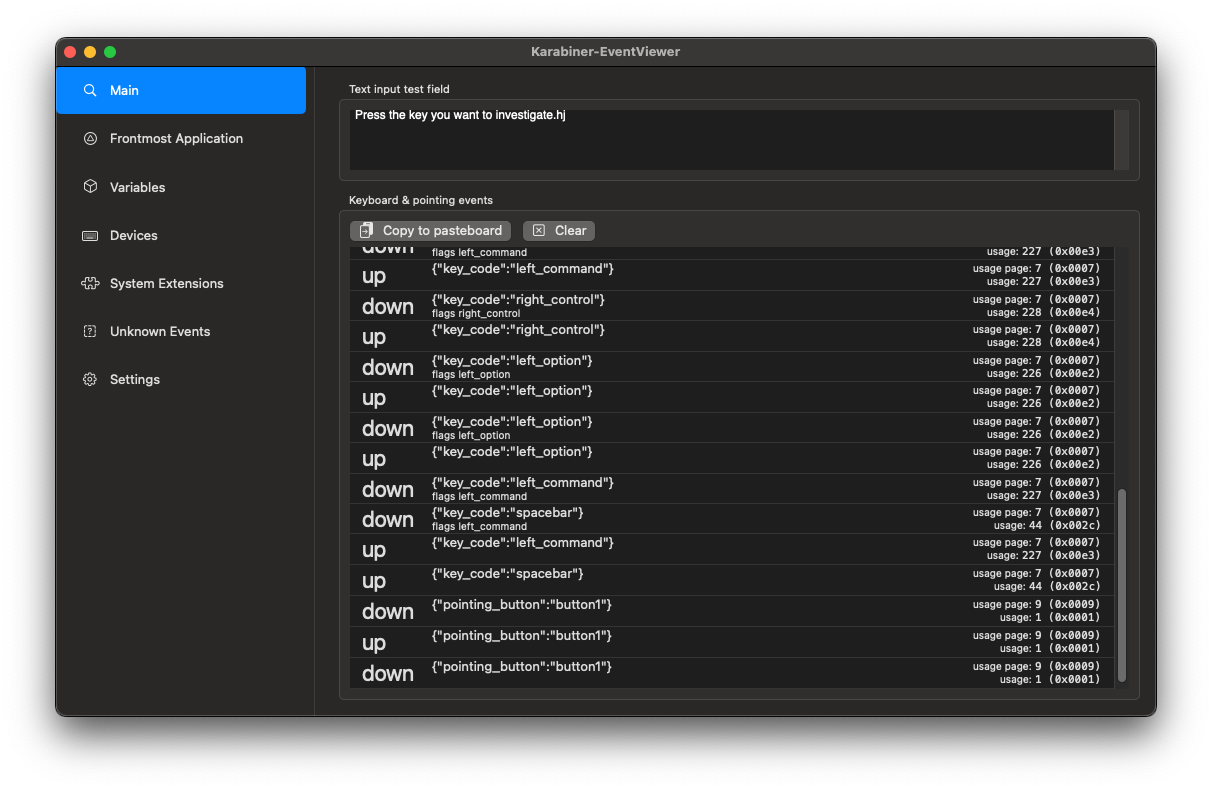Viewport: 1212px width, 790px height.
Task: Clear the events list
Action: [x=559, y=231]
